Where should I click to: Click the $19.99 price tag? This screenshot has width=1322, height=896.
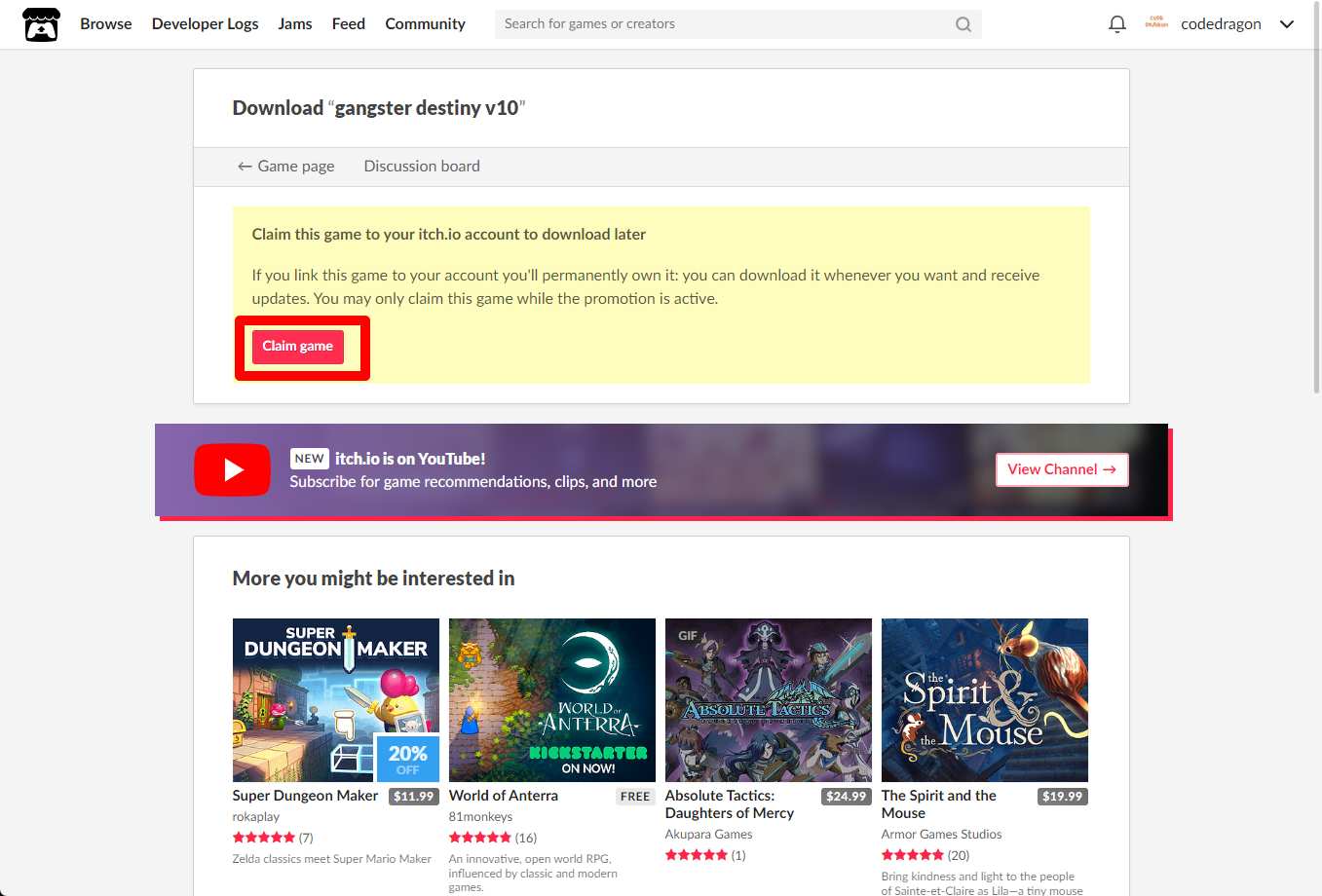[x=1063, y=797]
